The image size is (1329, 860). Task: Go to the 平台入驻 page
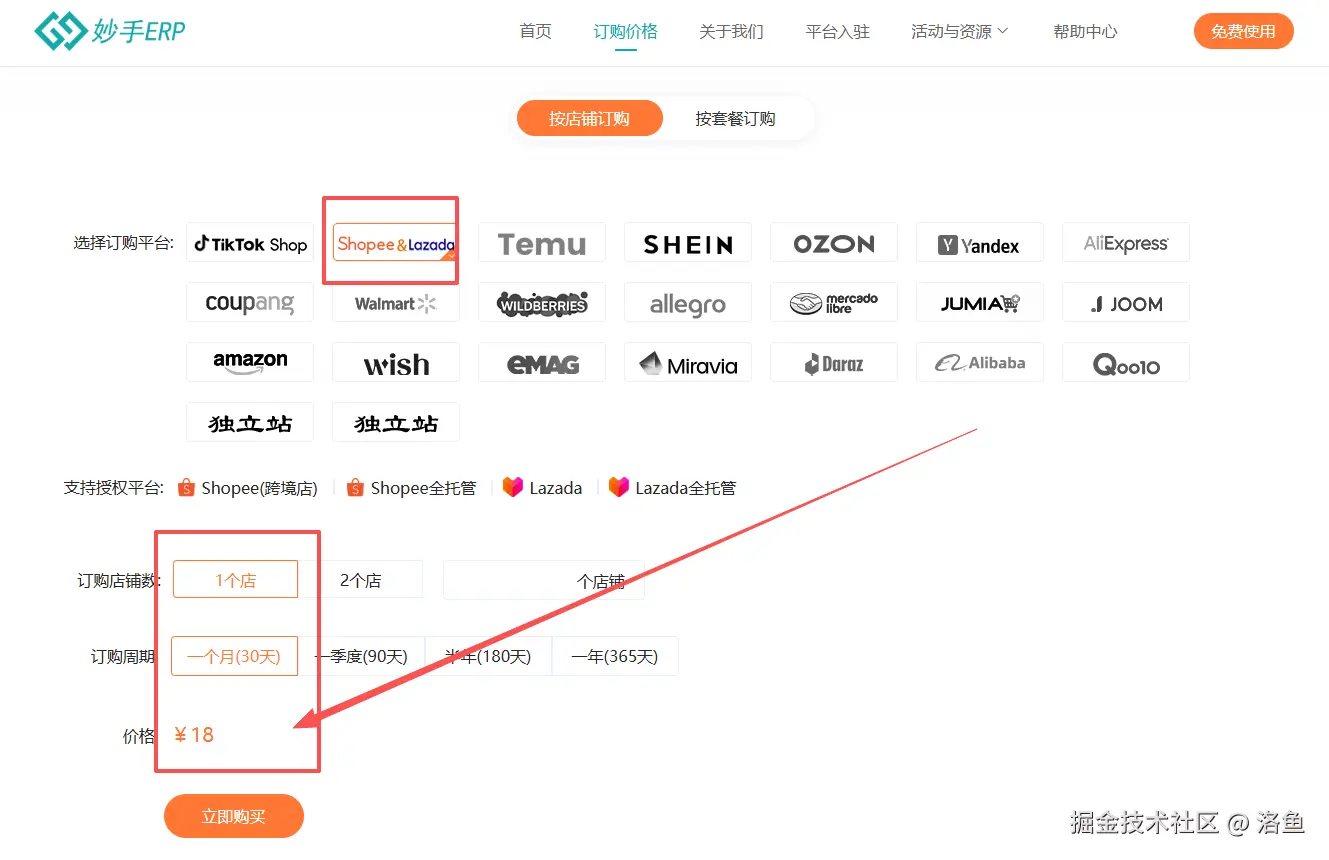point(838,32)
